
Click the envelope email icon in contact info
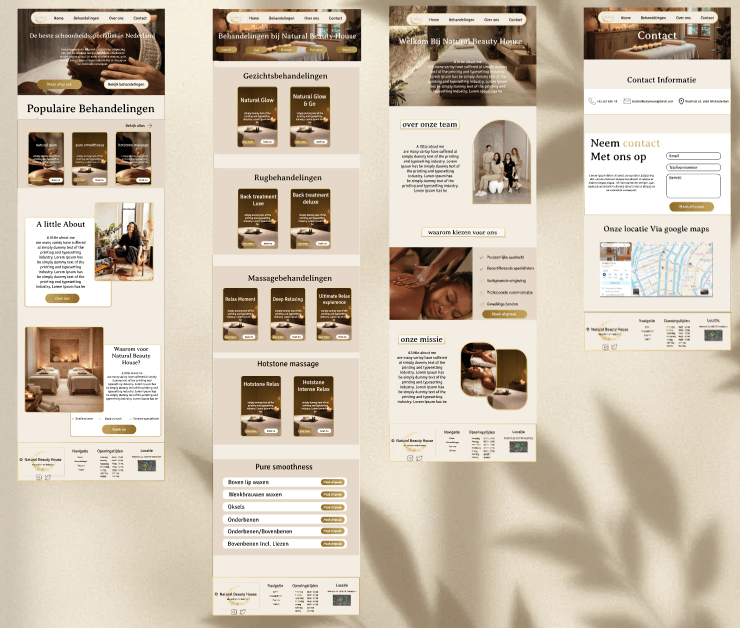point(627,101)
